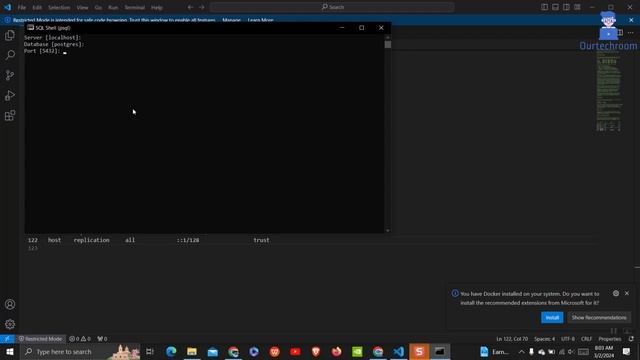This screenshot has width=640, height=360.
Task: Click the Search command center box
Action: tap(332, 7)
